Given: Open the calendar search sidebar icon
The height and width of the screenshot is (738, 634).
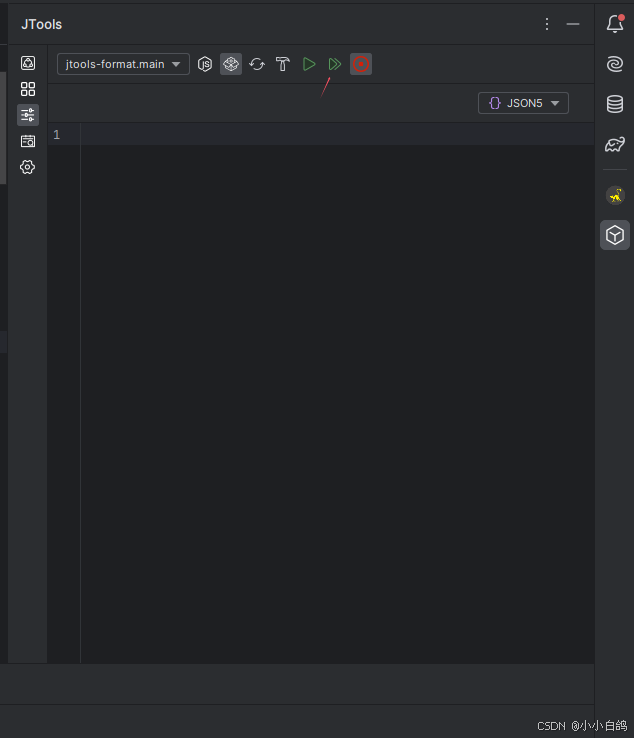Looking at the screenshot, I should (x=28, y=141).
